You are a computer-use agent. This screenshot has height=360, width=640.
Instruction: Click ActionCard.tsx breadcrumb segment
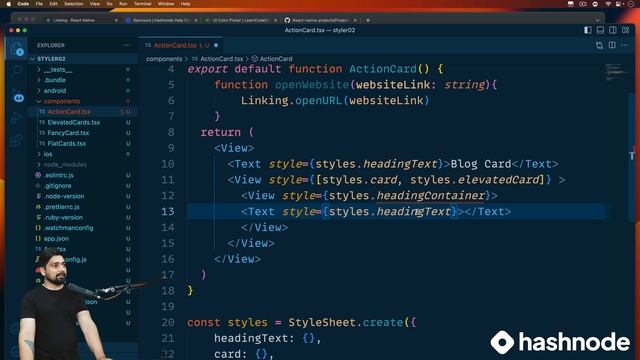click(221, 59)
